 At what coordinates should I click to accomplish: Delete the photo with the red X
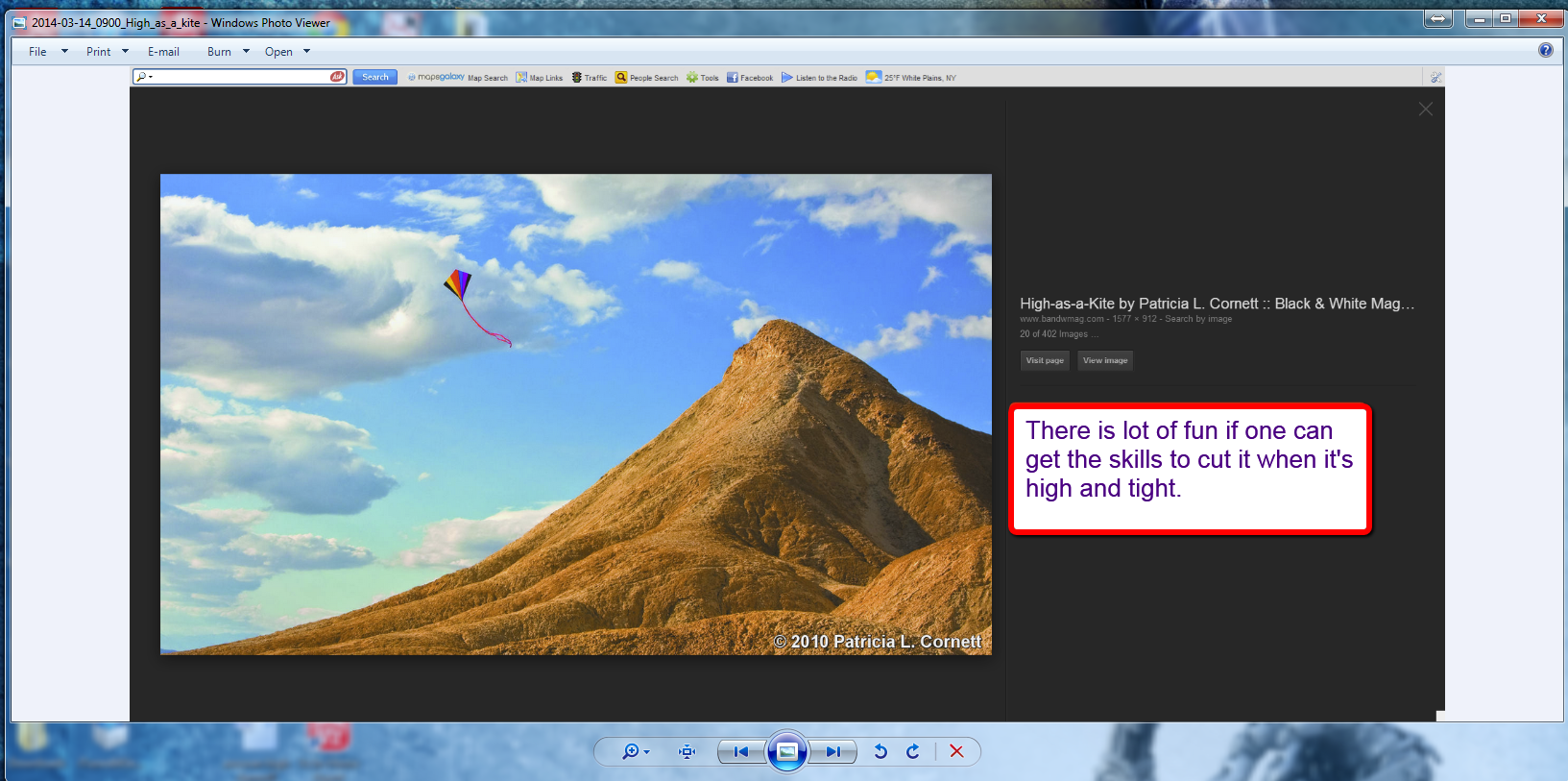[x=956, y=751]
